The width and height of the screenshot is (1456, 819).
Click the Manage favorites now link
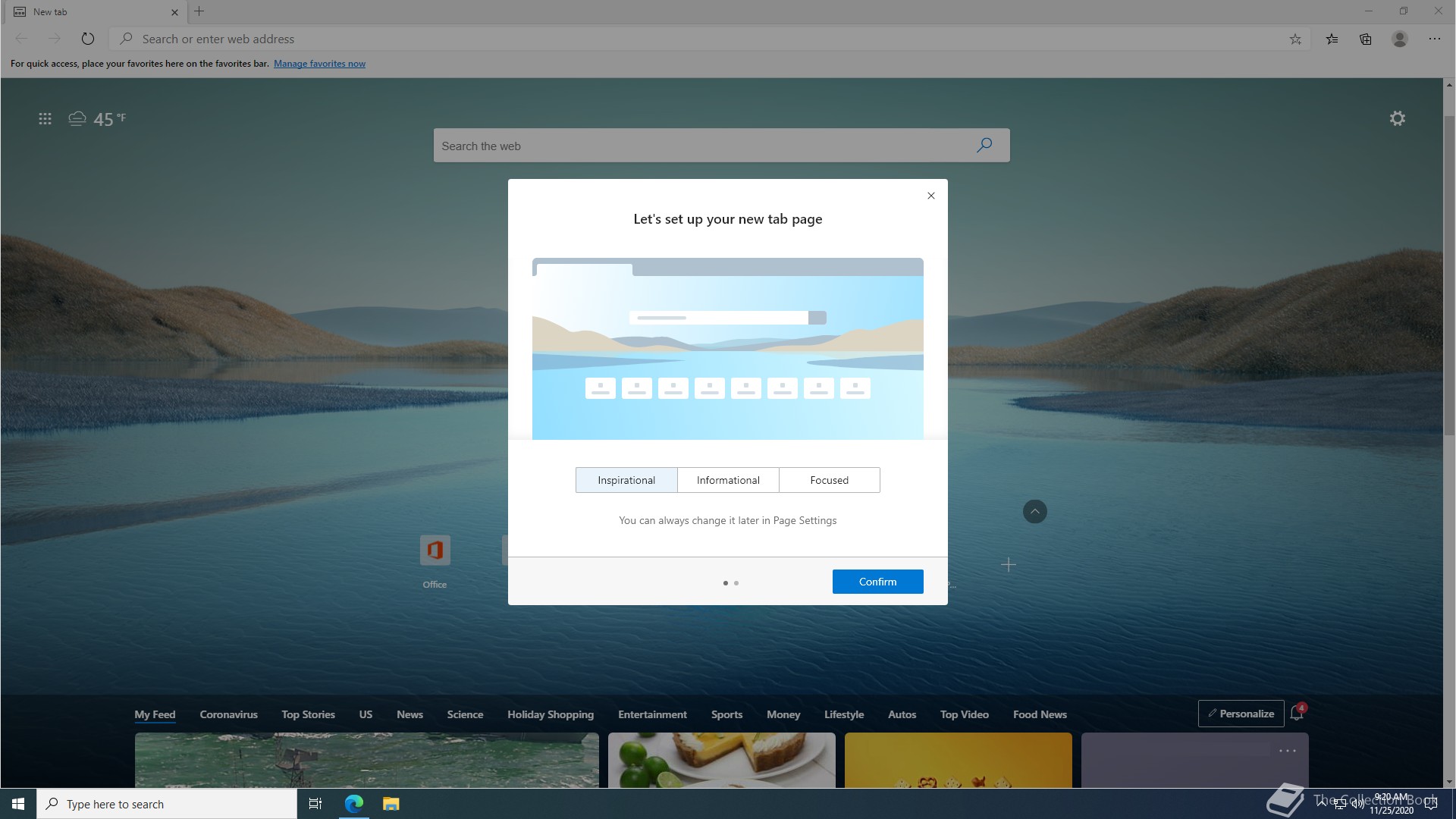319,64
